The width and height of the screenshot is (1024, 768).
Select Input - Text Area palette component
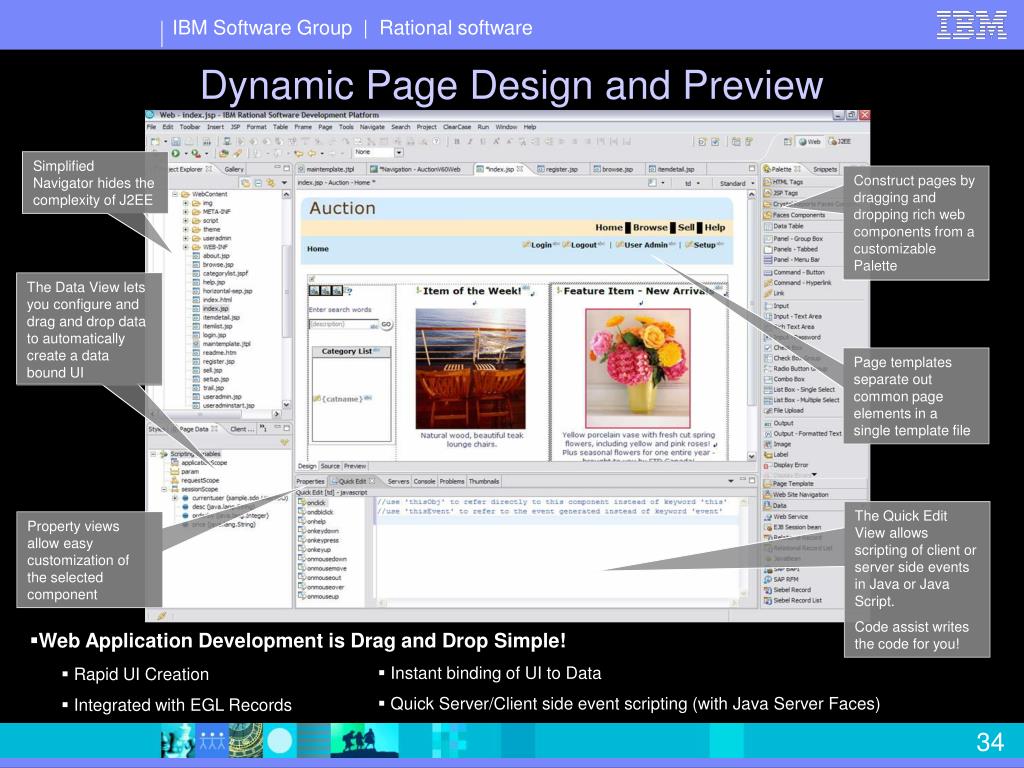793,316
